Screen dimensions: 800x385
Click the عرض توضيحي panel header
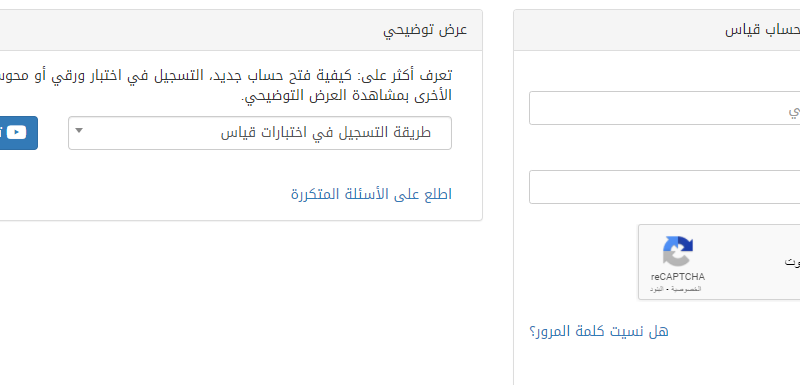(241, 30)
